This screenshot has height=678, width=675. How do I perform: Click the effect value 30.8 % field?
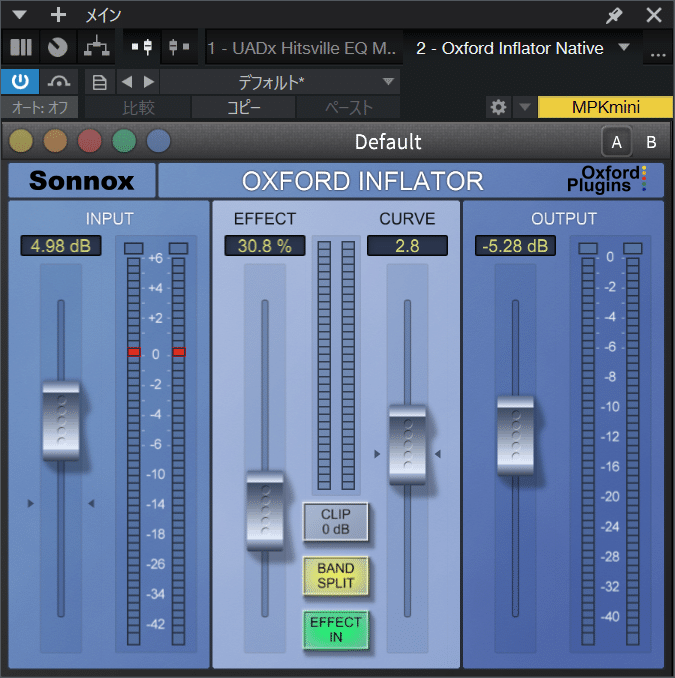tap(265, 246)
